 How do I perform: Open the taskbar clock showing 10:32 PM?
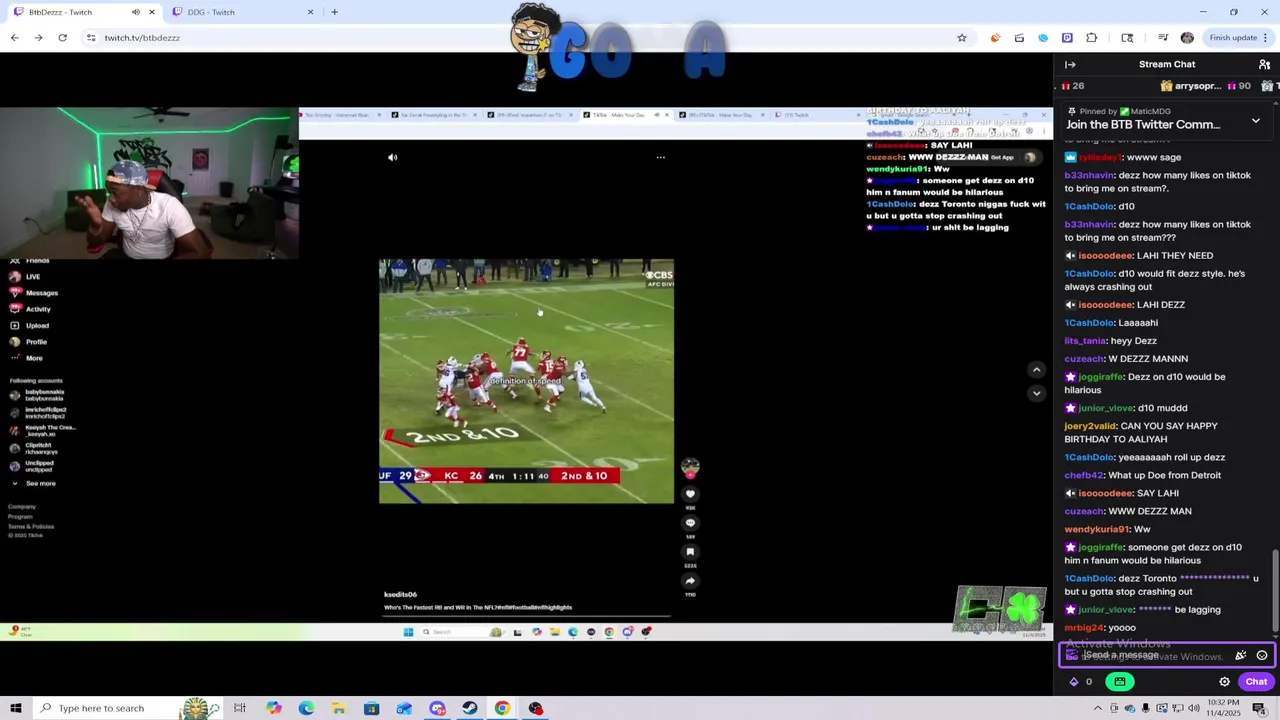(x=1222, y=708)
